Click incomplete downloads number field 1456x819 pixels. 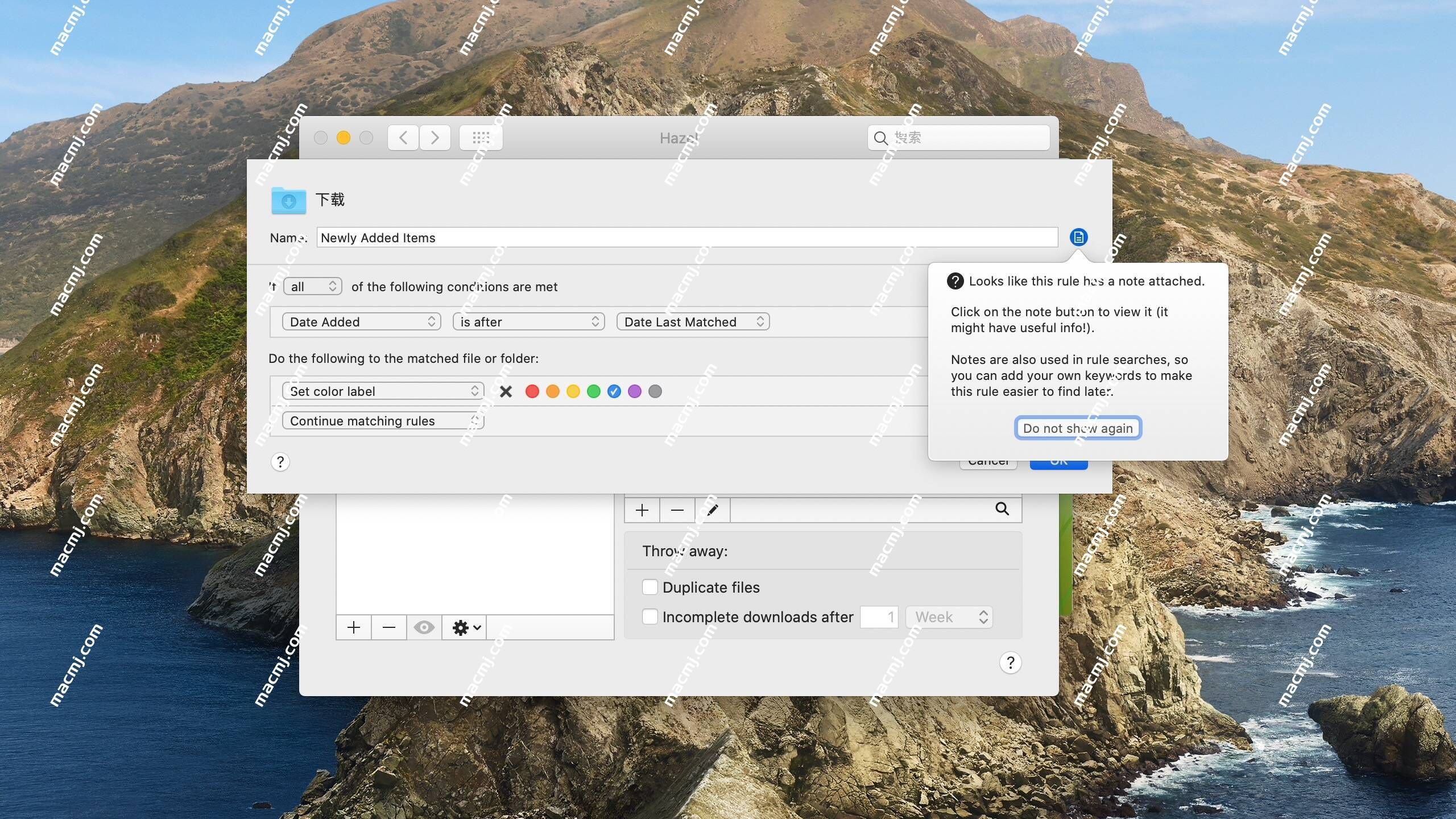click(879, 617)
